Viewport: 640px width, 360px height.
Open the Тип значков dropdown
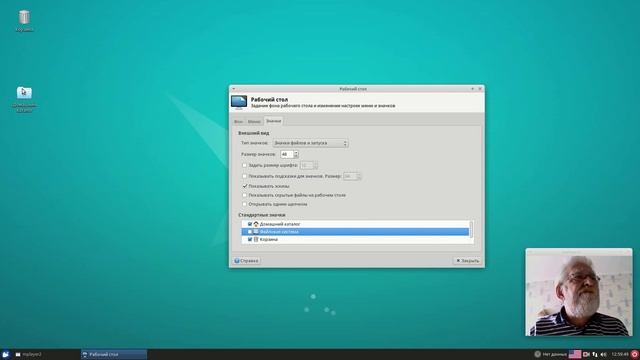coord(311,143)
